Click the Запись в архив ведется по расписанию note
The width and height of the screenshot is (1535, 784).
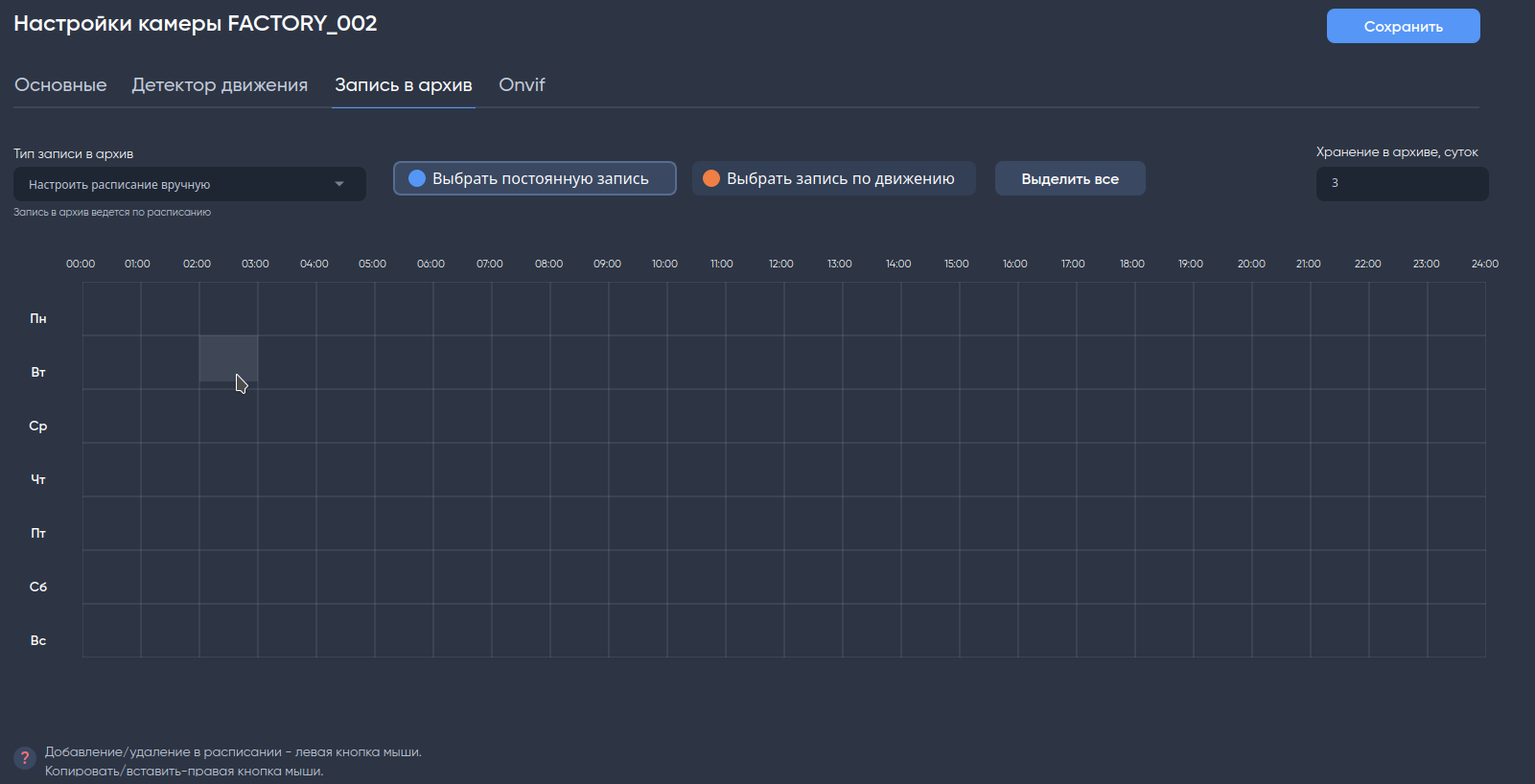click(112, 212)
